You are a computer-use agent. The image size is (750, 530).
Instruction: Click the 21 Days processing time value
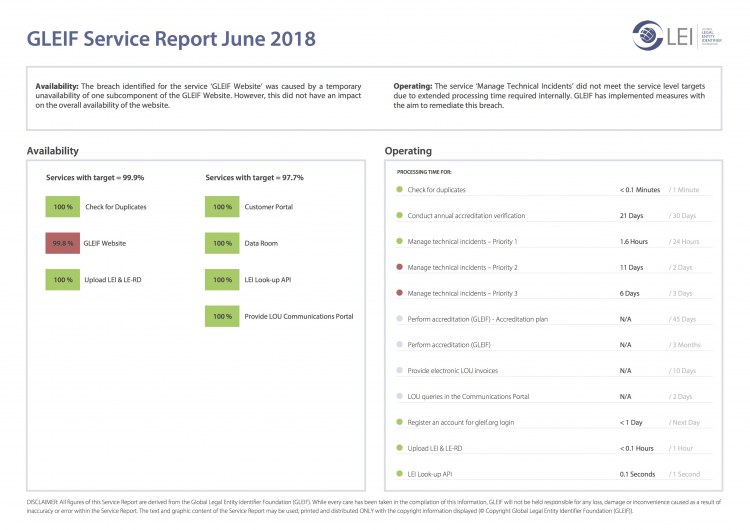[x=631, y=215]
